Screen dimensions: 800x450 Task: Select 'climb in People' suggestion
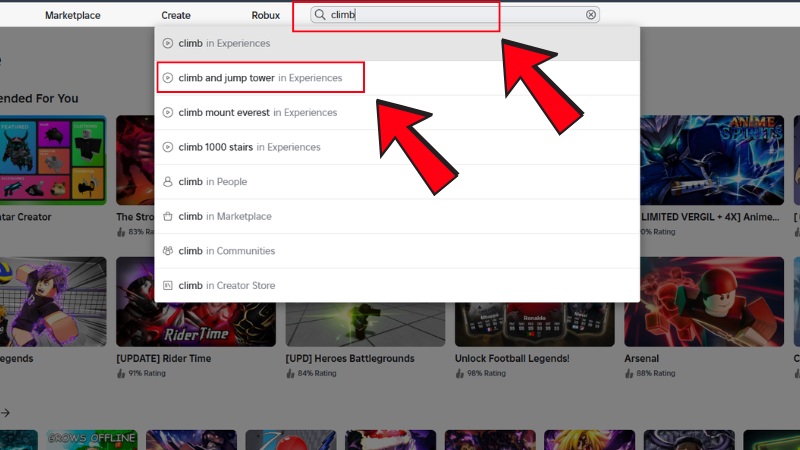397,182
